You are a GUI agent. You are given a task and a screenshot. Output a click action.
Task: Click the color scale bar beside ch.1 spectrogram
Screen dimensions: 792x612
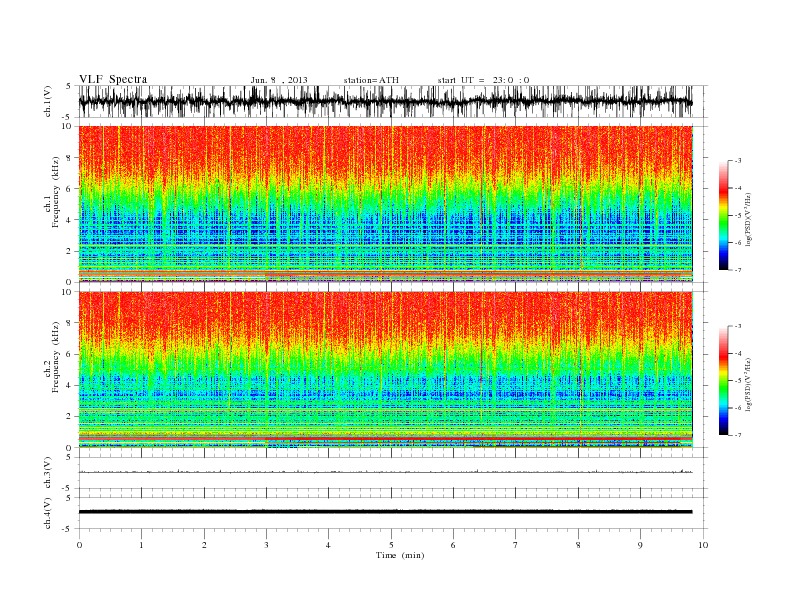(723, 215)
